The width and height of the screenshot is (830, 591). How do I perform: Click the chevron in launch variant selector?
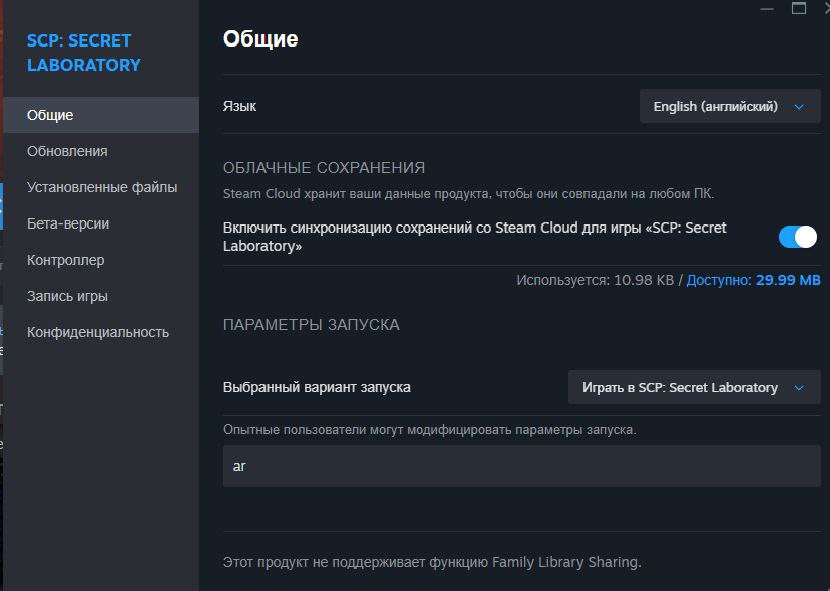[799, 388]
